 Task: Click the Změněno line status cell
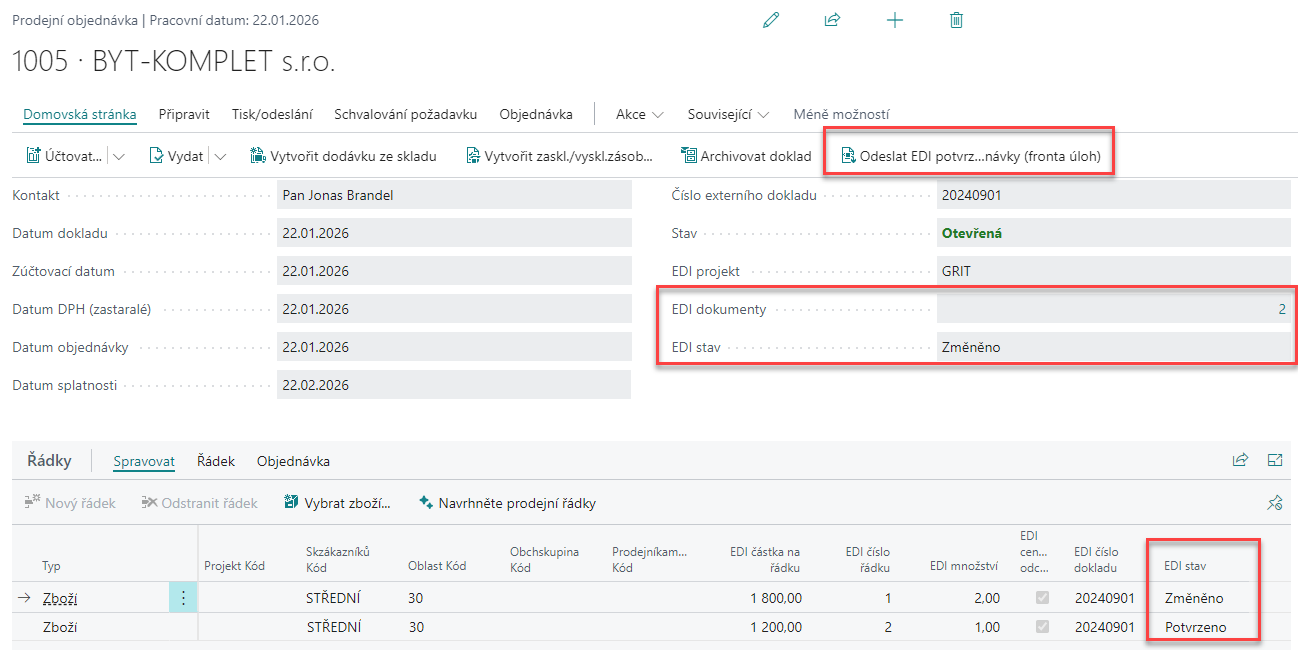(x=1194, y=598)
